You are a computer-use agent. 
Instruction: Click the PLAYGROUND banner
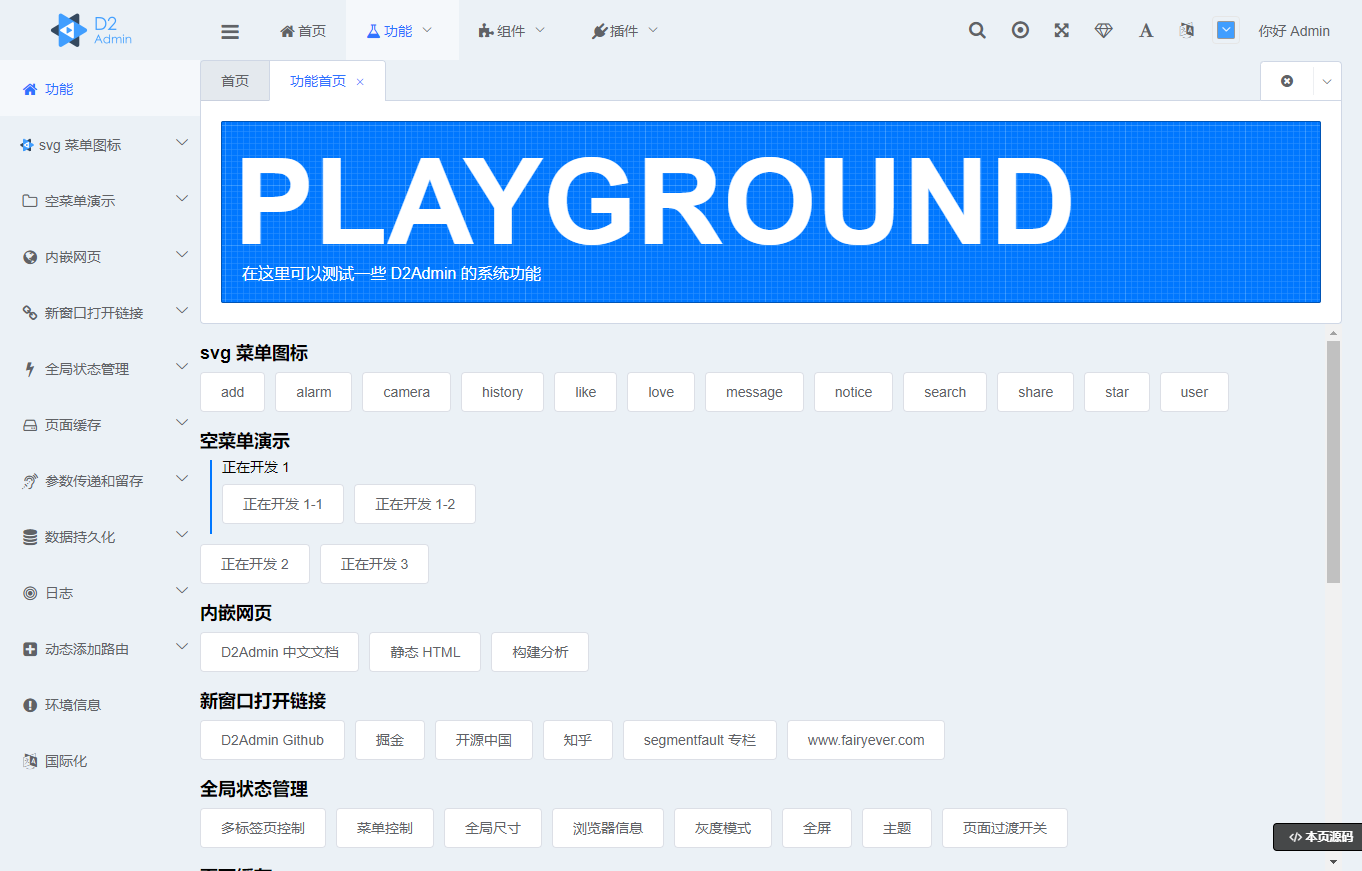point(771,212)
